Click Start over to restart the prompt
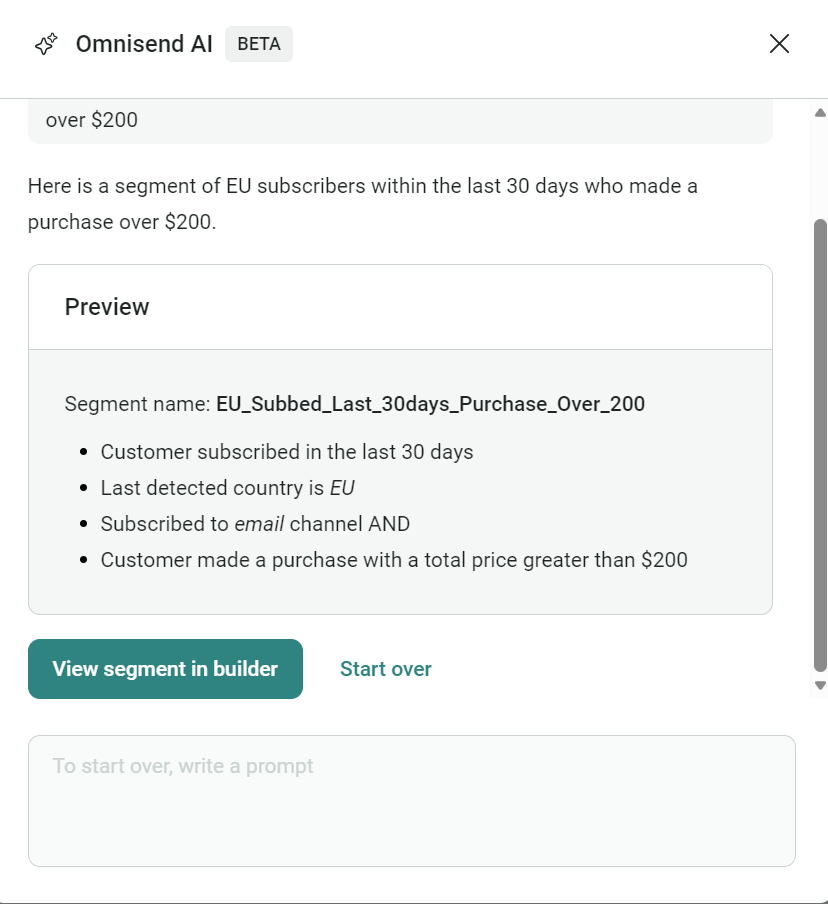The width and height of the screenshot is (828, 904). (x=385, y=668)
